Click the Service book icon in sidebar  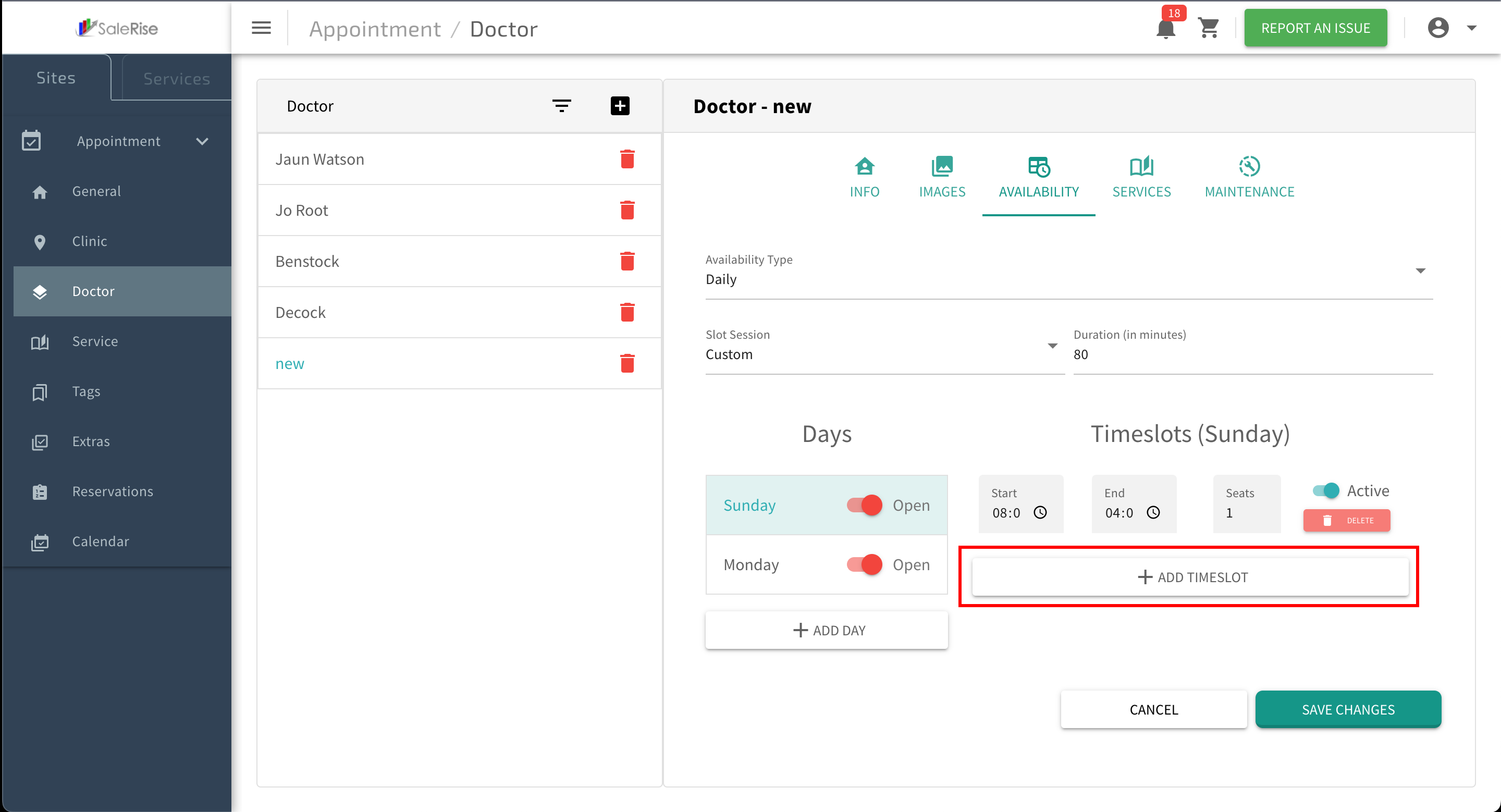[40, 342]
